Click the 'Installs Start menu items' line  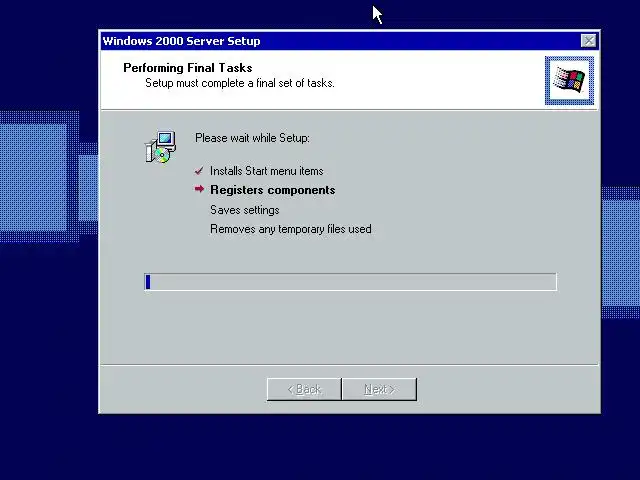click(x=267, y=171)
